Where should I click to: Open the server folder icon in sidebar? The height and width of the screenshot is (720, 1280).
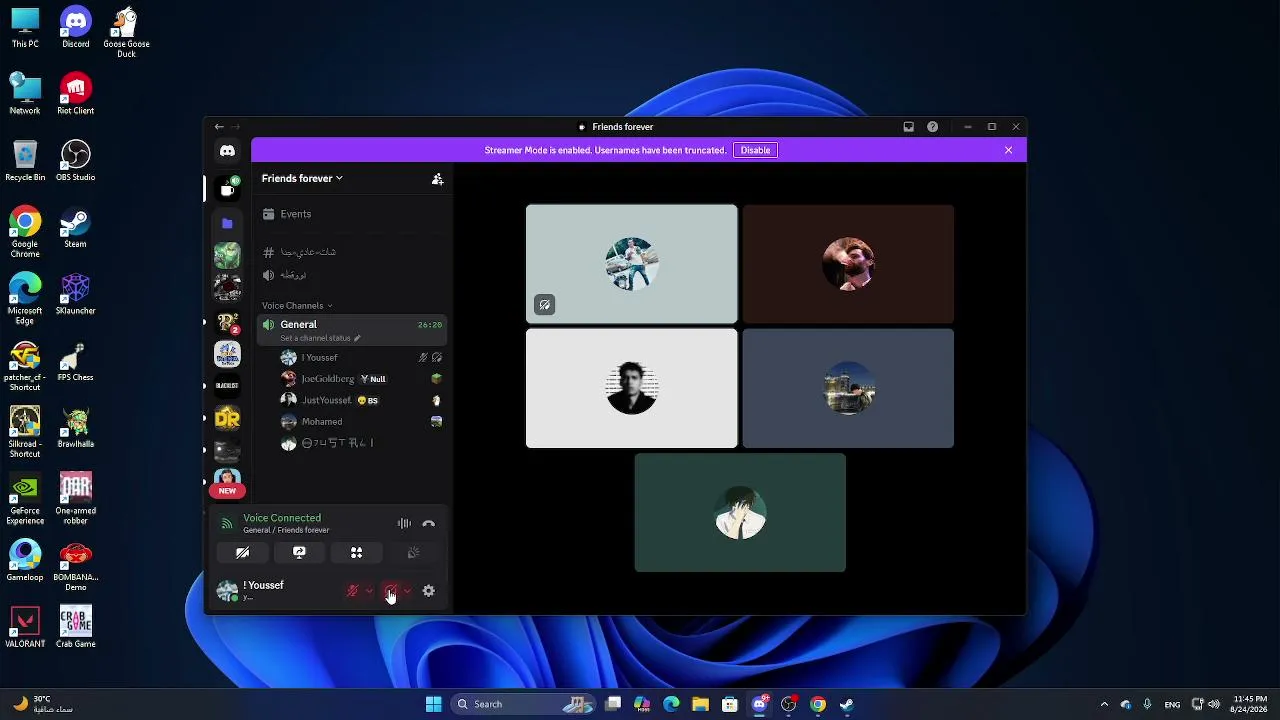point(227,223)
